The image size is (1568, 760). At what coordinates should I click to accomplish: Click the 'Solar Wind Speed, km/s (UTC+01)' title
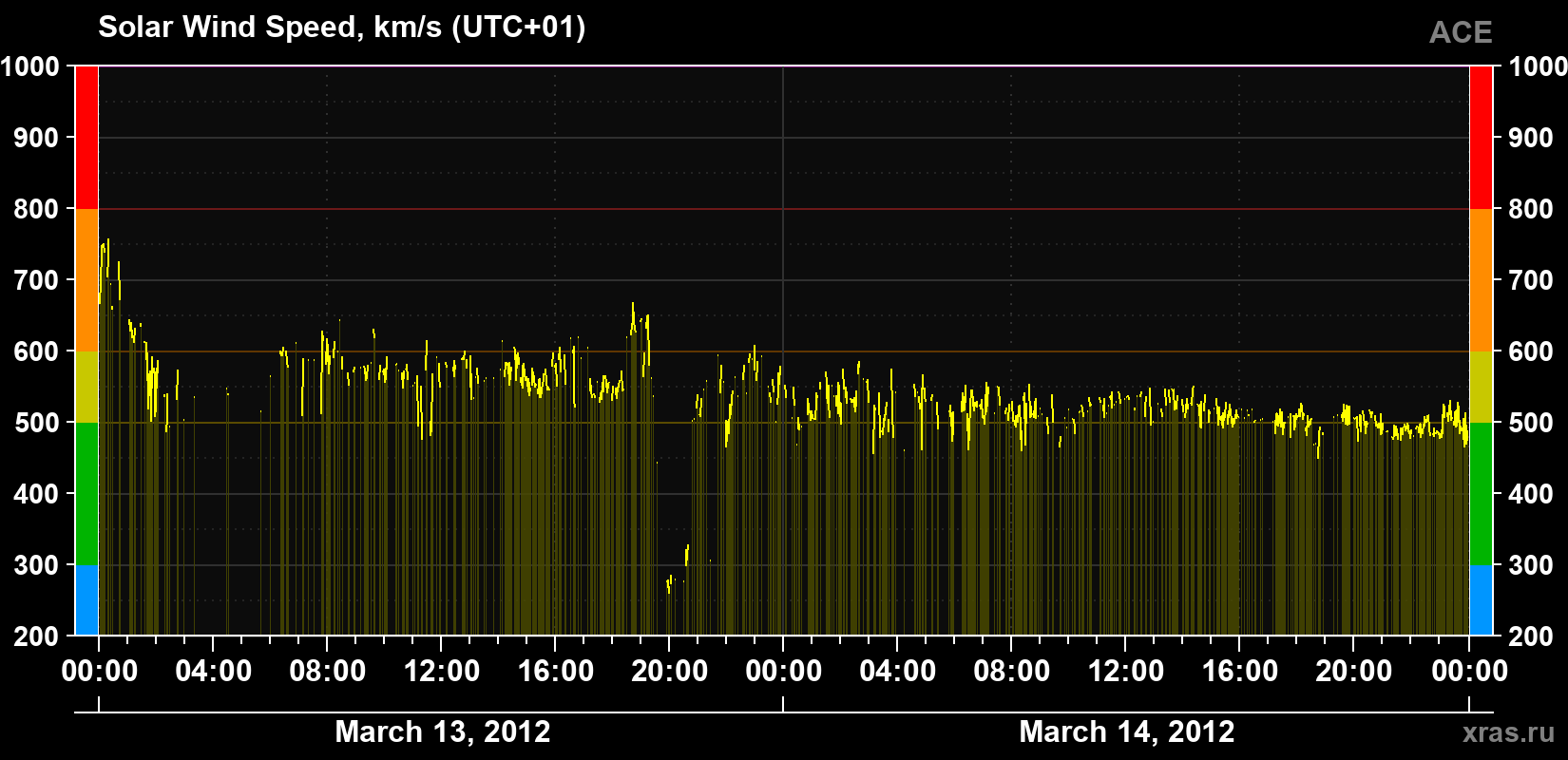pyautogui.click(x=342, y=28)
